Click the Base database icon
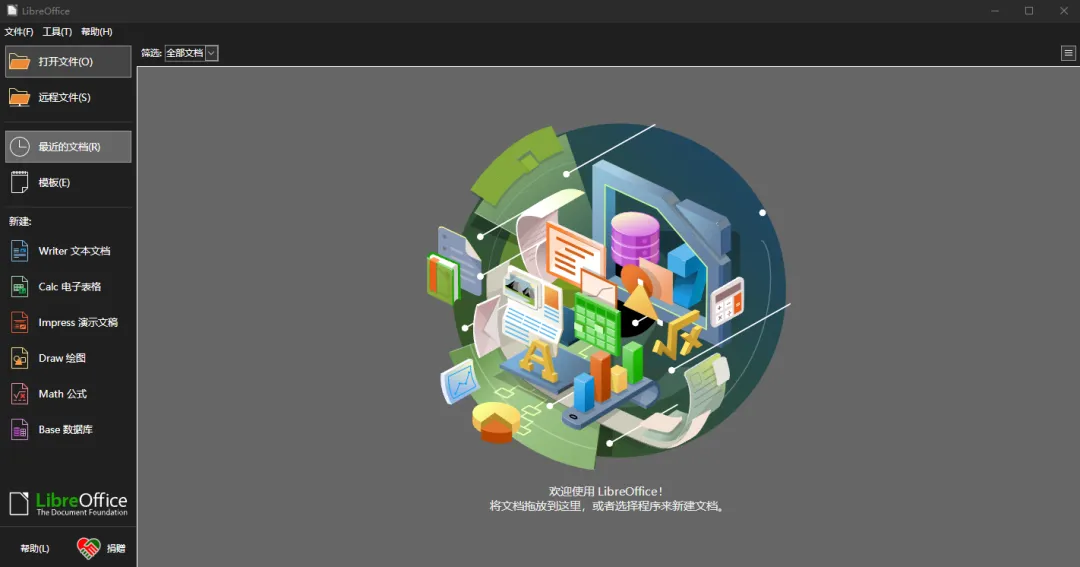The width and height of the screenshot is (1080, 567). pos(19,430)
